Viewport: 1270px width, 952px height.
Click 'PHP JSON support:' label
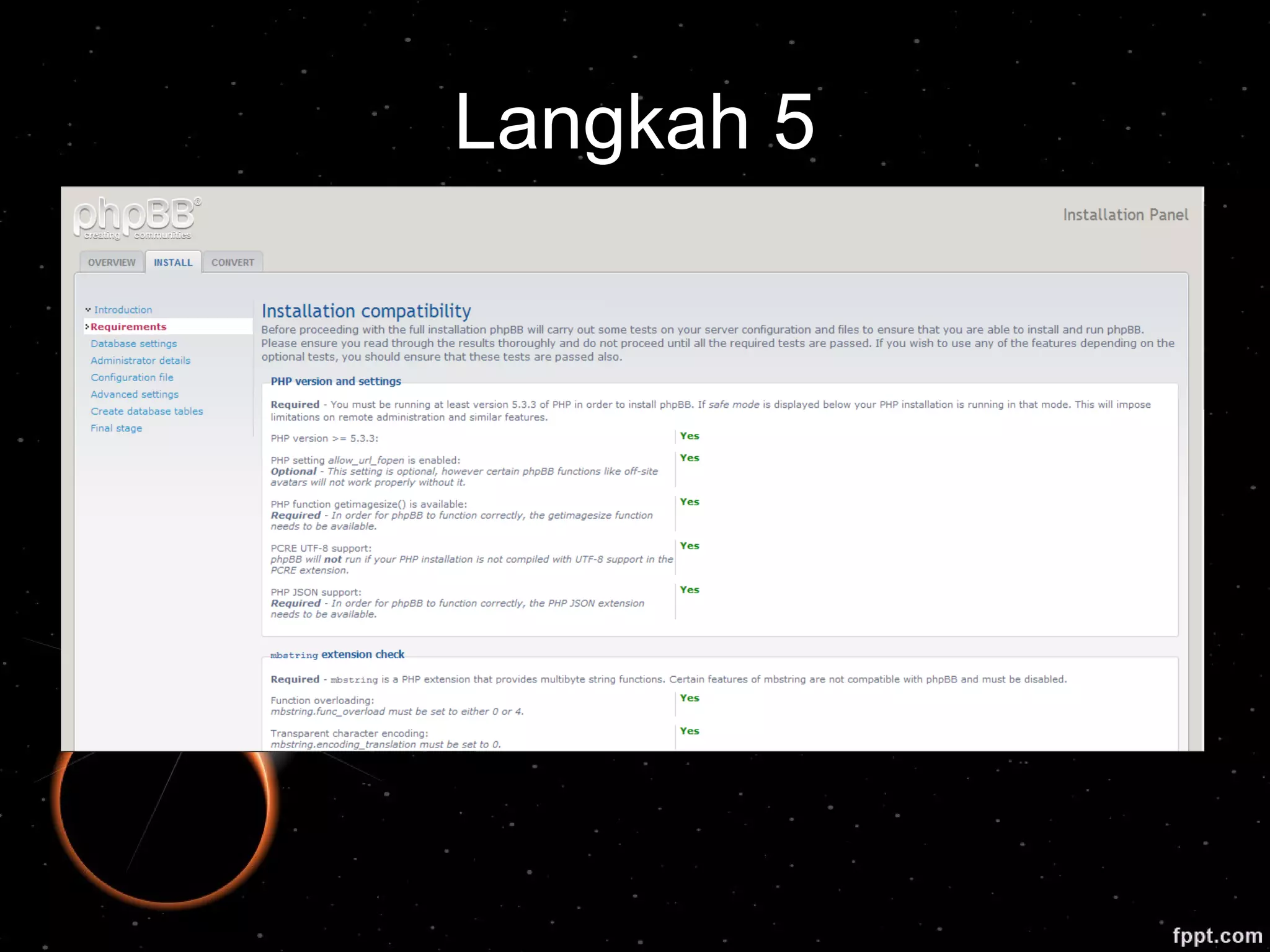coord(316,592)
